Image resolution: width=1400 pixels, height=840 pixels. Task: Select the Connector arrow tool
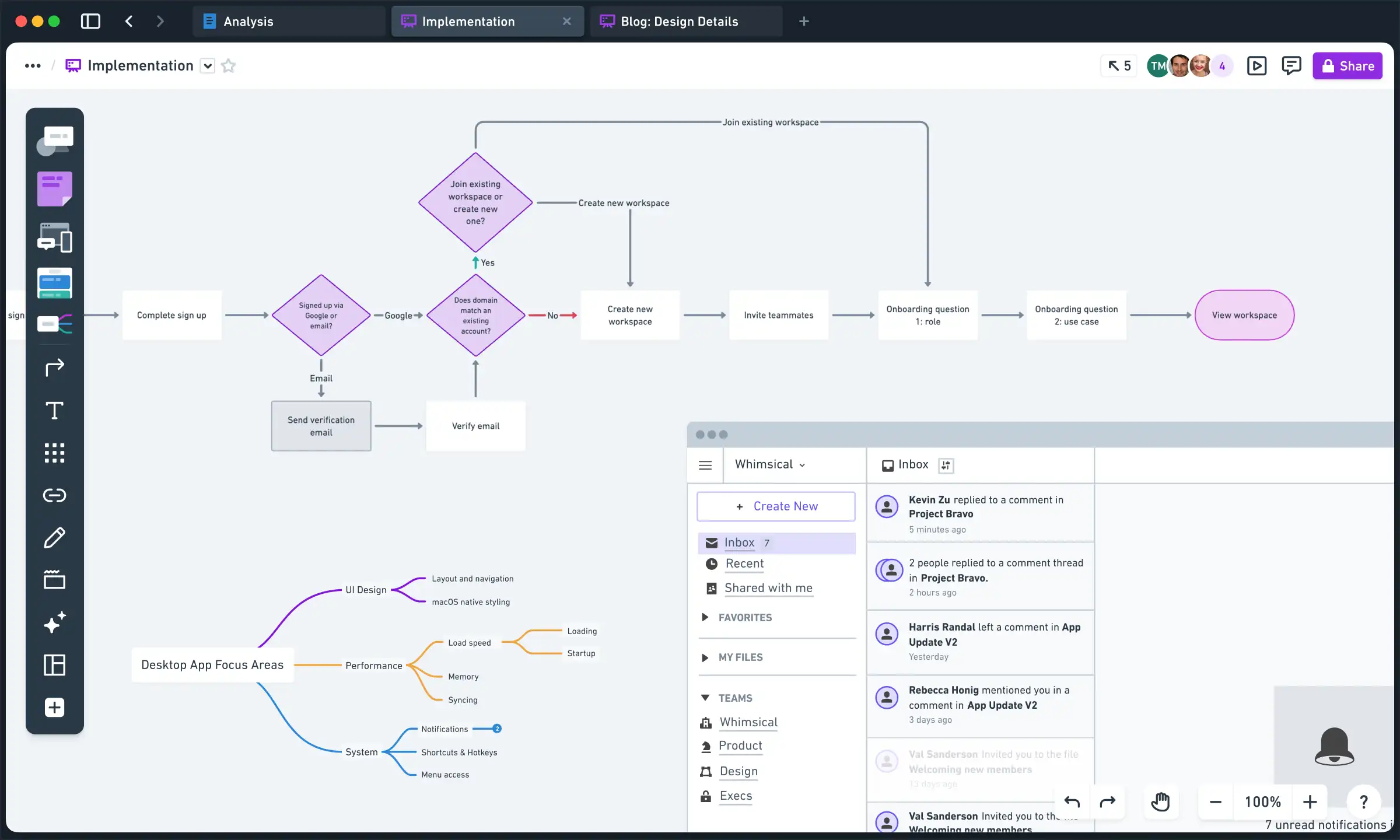(x=54, y=366)
